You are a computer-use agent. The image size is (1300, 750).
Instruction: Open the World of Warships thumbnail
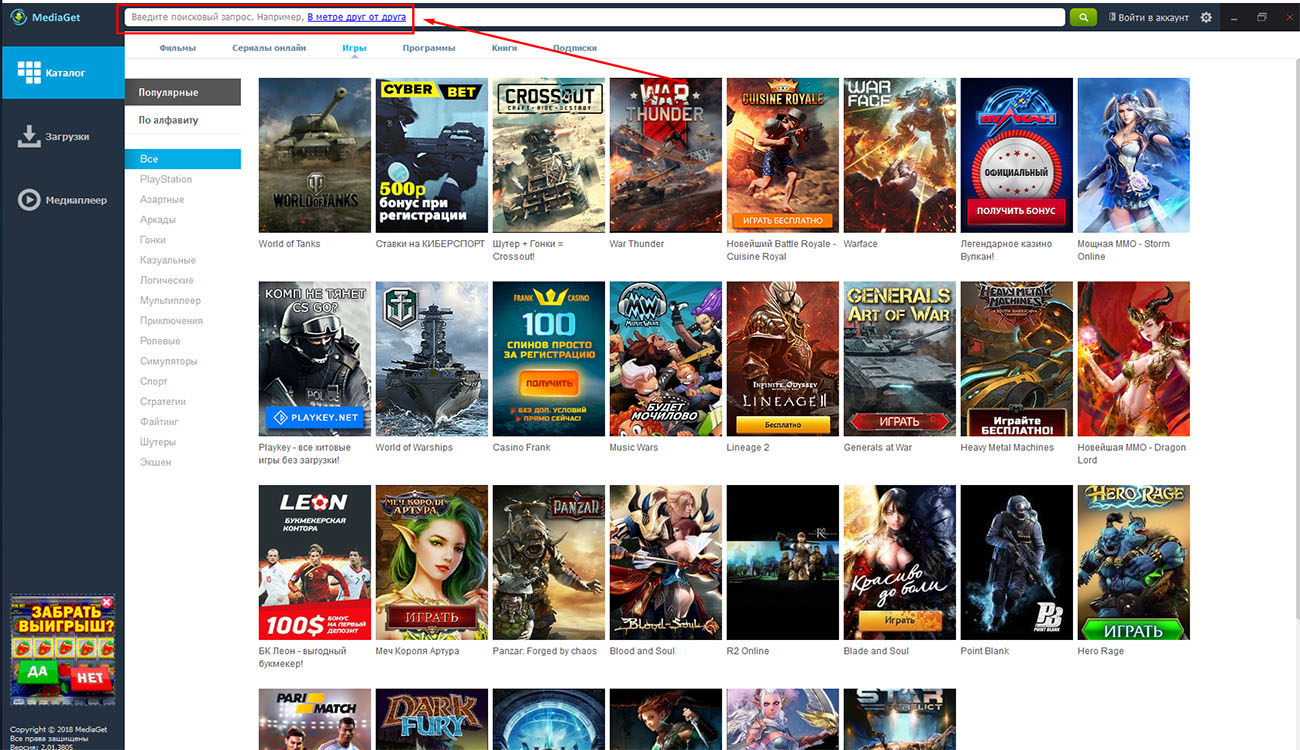432,359
